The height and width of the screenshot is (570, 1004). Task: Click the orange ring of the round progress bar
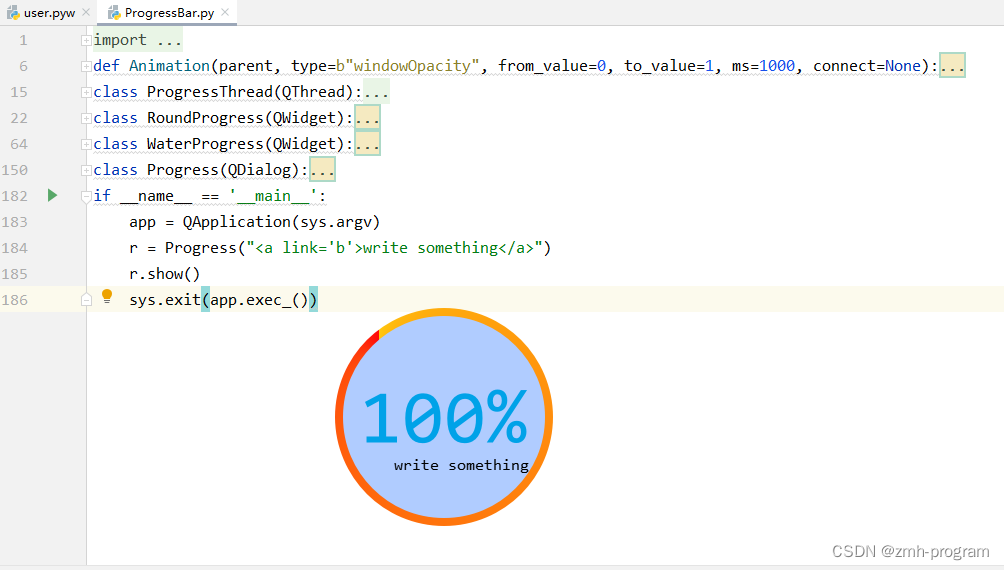[x=549, y=417]
